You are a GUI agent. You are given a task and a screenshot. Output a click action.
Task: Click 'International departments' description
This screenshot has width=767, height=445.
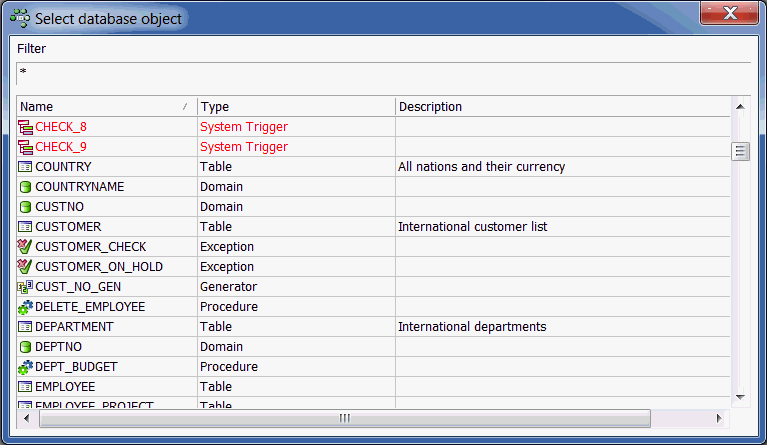coord(472,327)
